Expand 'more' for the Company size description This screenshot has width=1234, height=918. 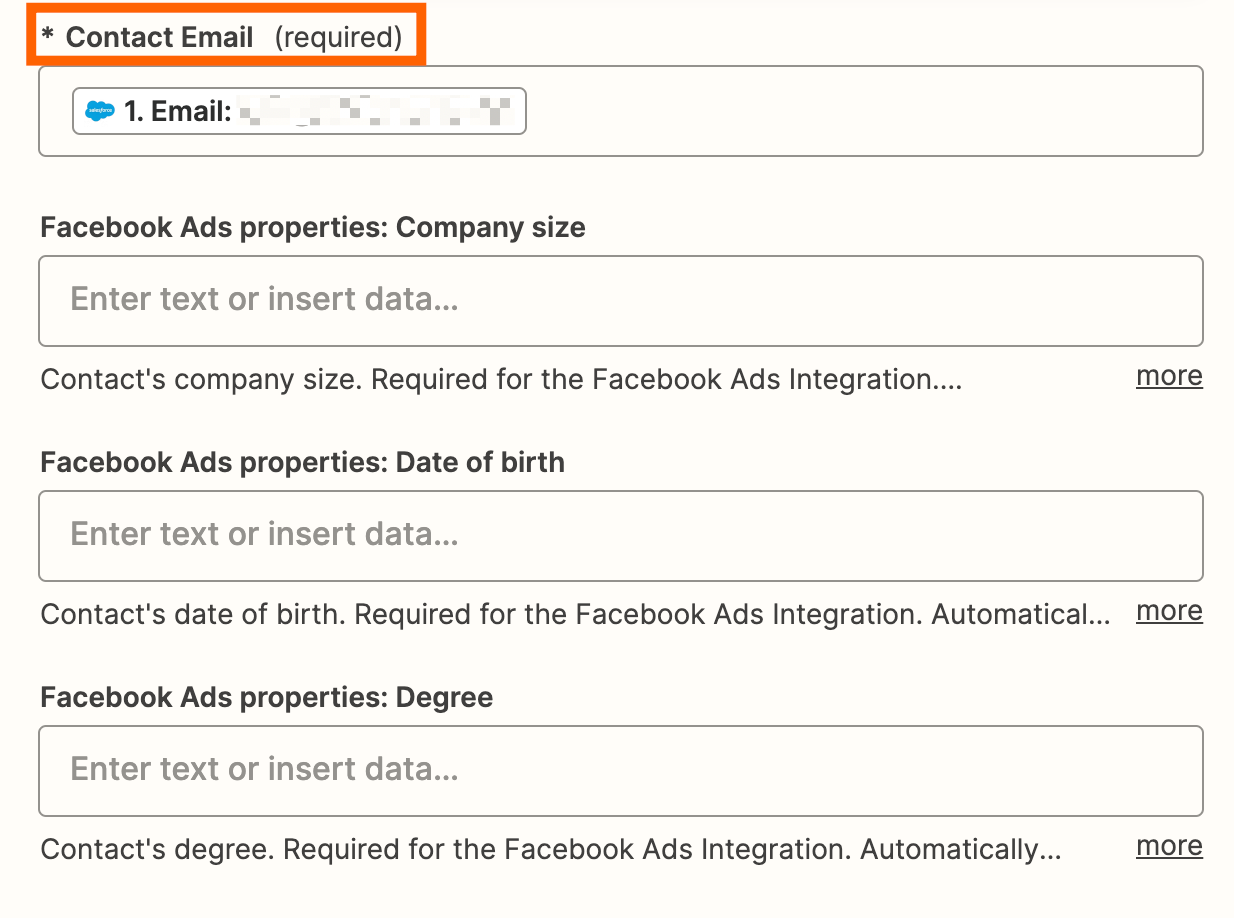(x=1169, y=377)
